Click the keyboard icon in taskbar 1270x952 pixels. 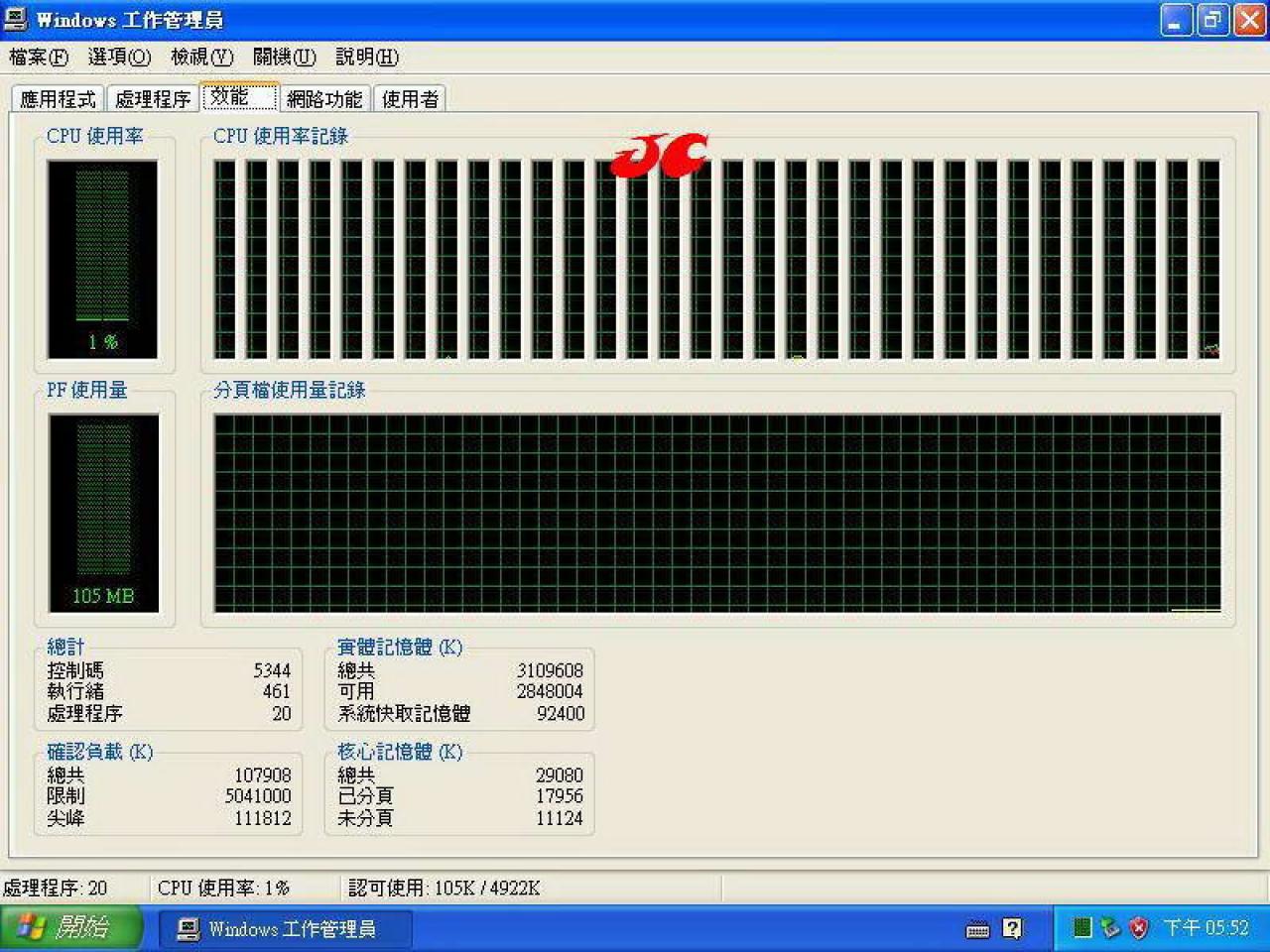[977, 929]
